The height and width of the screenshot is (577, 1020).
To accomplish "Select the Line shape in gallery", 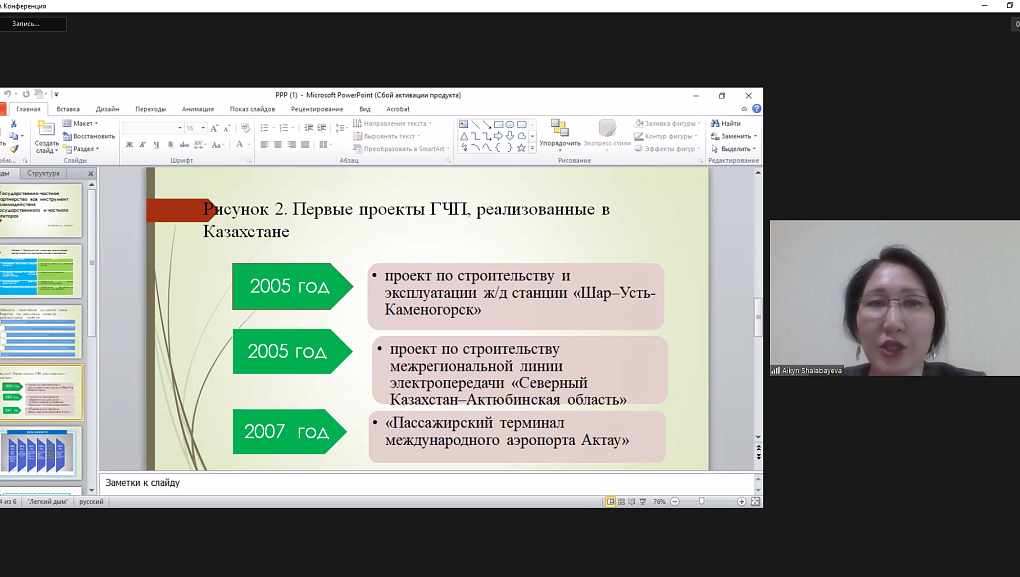I will click(x=475, y=124).
